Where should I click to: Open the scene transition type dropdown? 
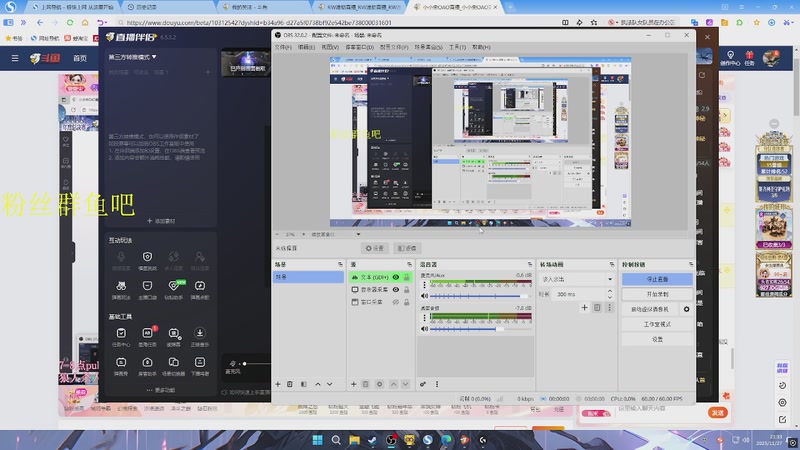(x=577, y=279)
